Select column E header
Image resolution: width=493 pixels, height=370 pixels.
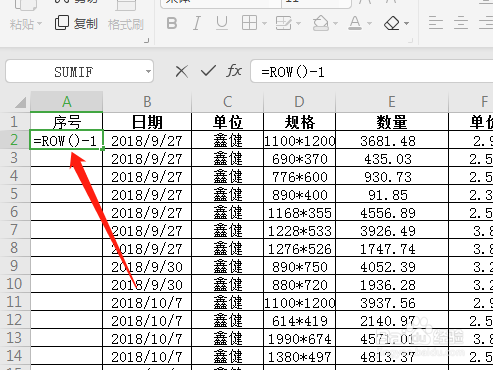(392, 102)
